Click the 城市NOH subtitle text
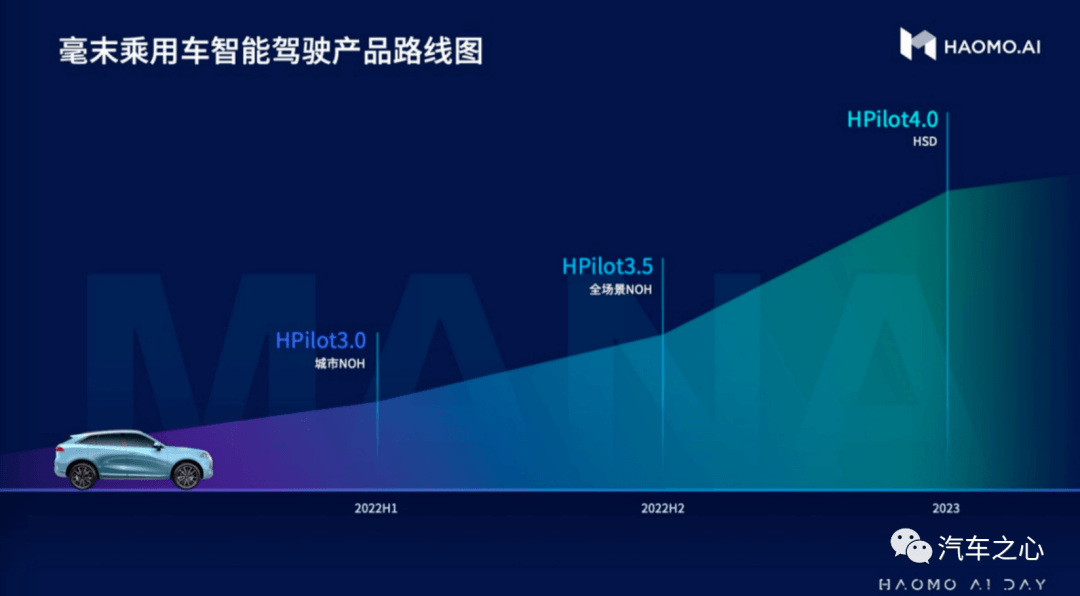 tap(340, 364)
